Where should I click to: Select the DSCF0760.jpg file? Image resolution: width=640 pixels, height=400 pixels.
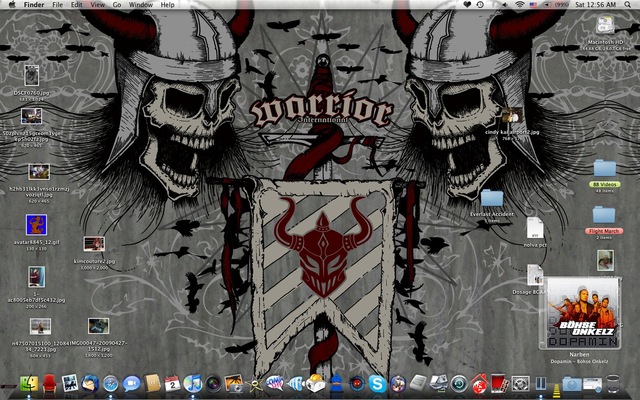coord(31,76)
